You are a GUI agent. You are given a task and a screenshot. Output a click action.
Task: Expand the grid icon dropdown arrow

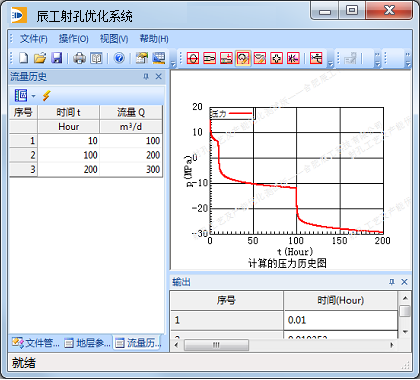pos(33,96)
